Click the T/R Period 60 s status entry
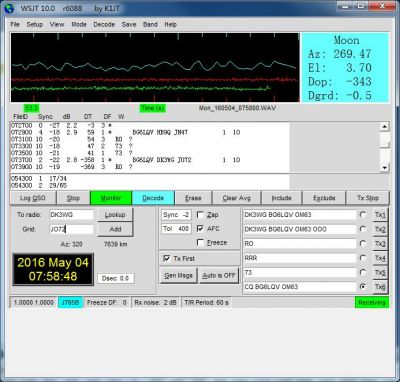The height and width of the screenshot is (382, 400). coord(206,303)
